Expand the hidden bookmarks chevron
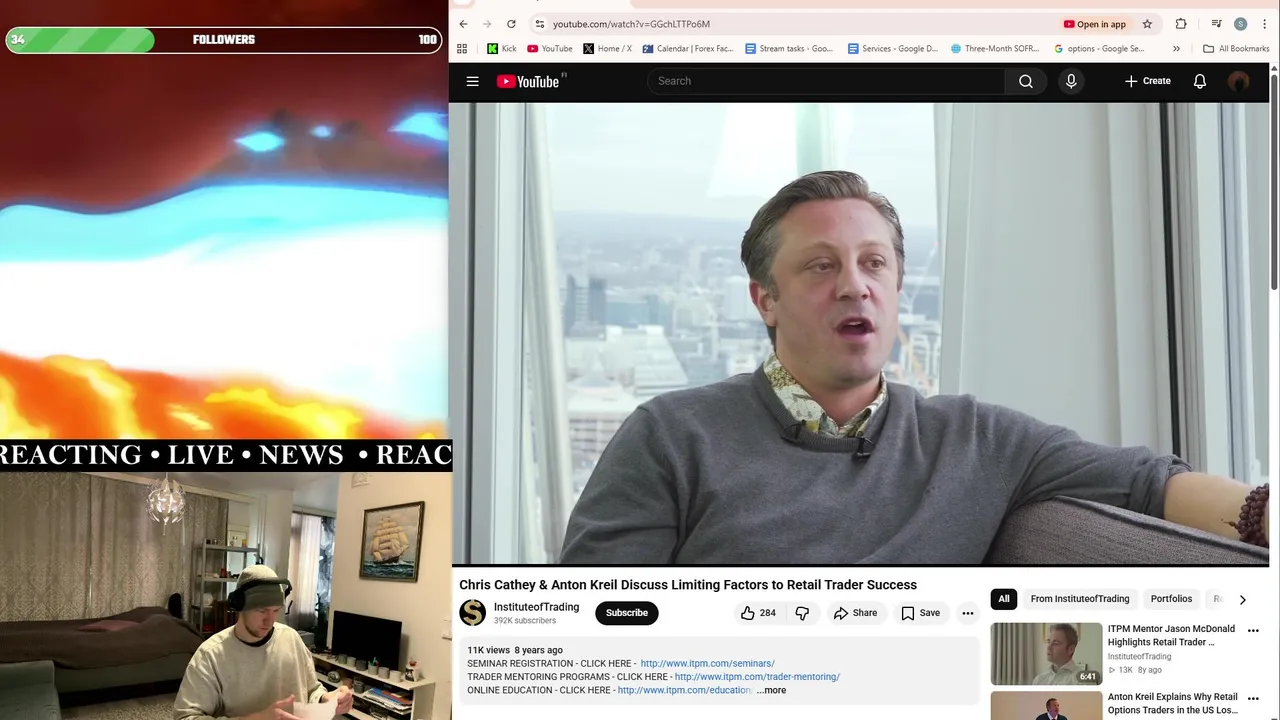This screenshot has height=720, width=1280. pyautogui.click(x=1176, y=48)
